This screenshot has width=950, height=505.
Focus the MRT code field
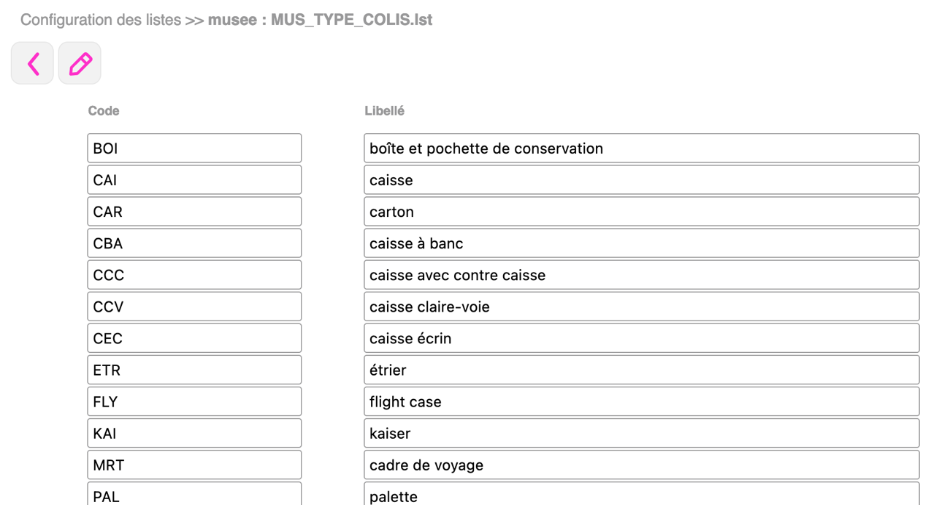[x=194, y=465]
